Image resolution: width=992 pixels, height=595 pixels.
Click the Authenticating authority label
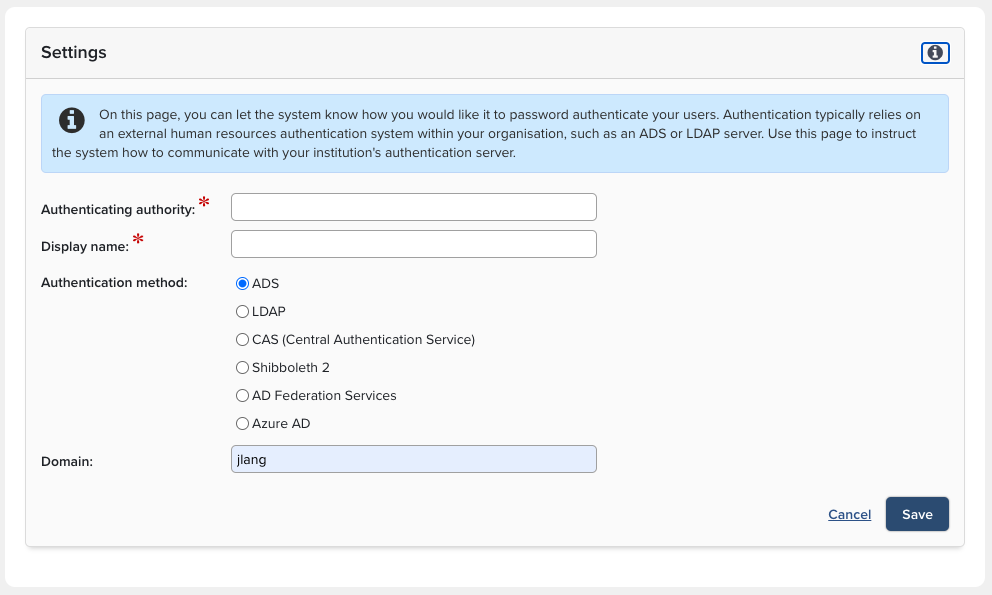pyautogui.click(x=118, y=210)
